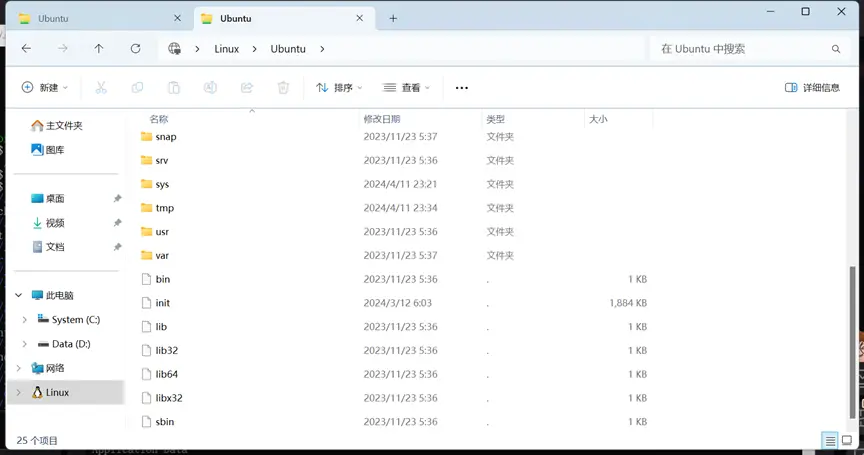Image resolution: width=864 pixels, height=455 pixels.
Task: Close the first Ubuntu tab
Action: coord(177,18)
